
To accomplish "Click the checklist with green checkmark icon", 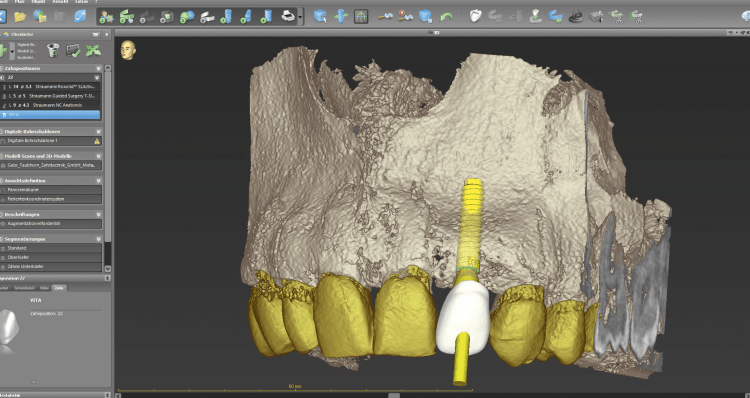I will coord(73,50).
